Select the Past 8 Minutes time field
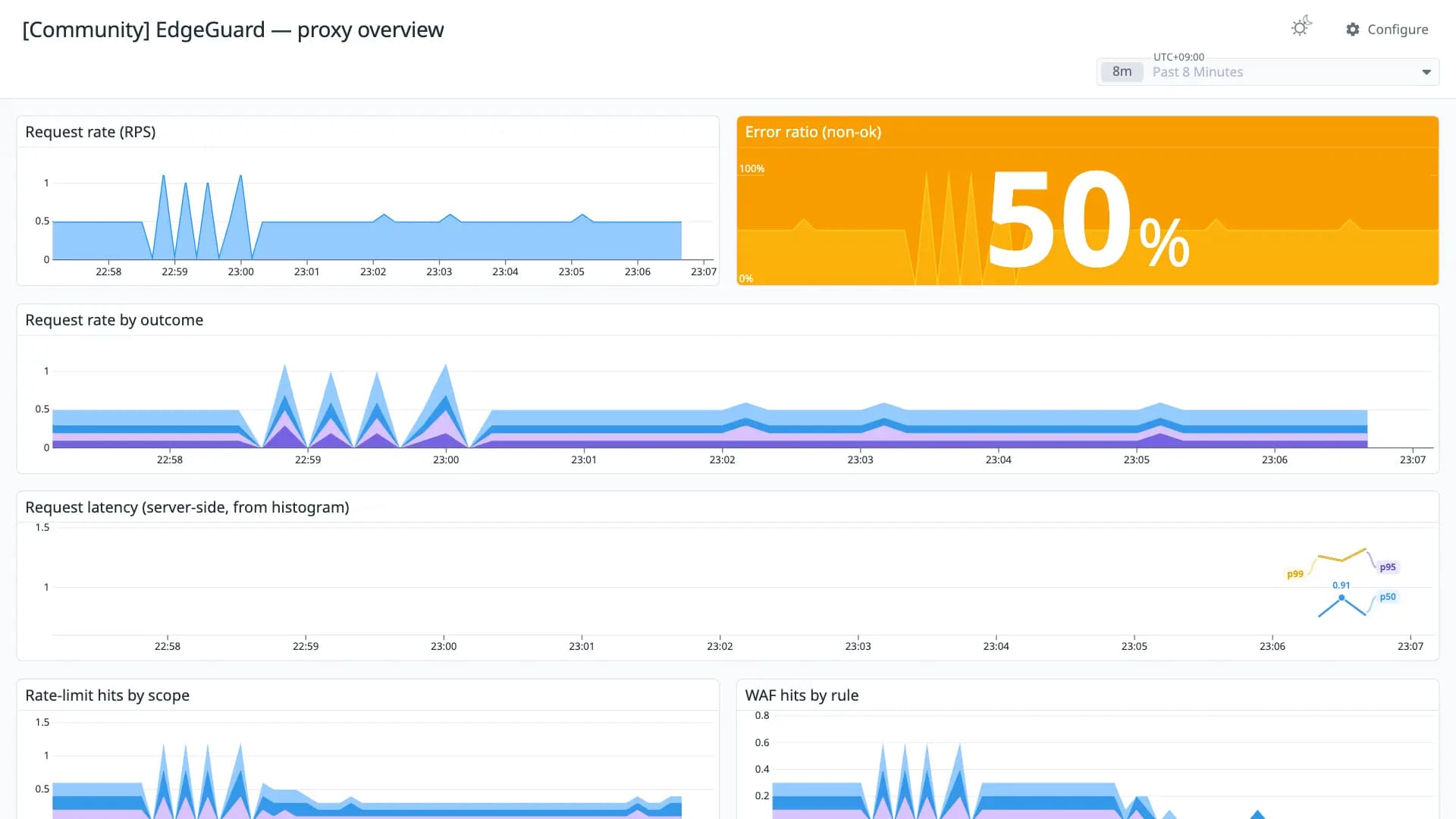 (1268, 72)
